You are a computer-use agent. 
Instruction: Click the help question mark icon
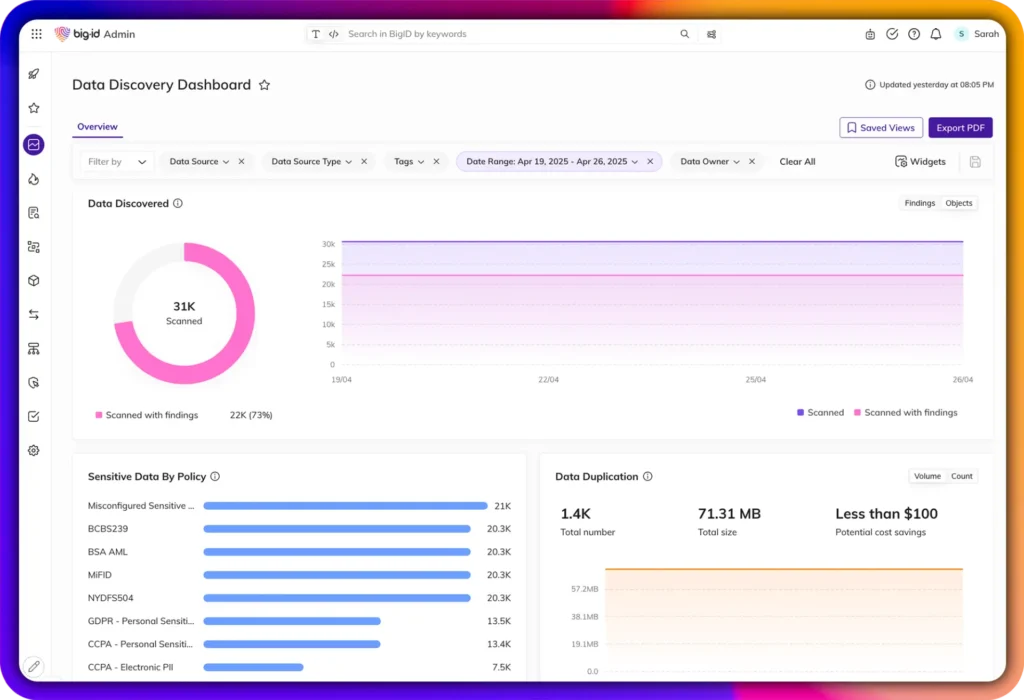[x=914, y=34]
